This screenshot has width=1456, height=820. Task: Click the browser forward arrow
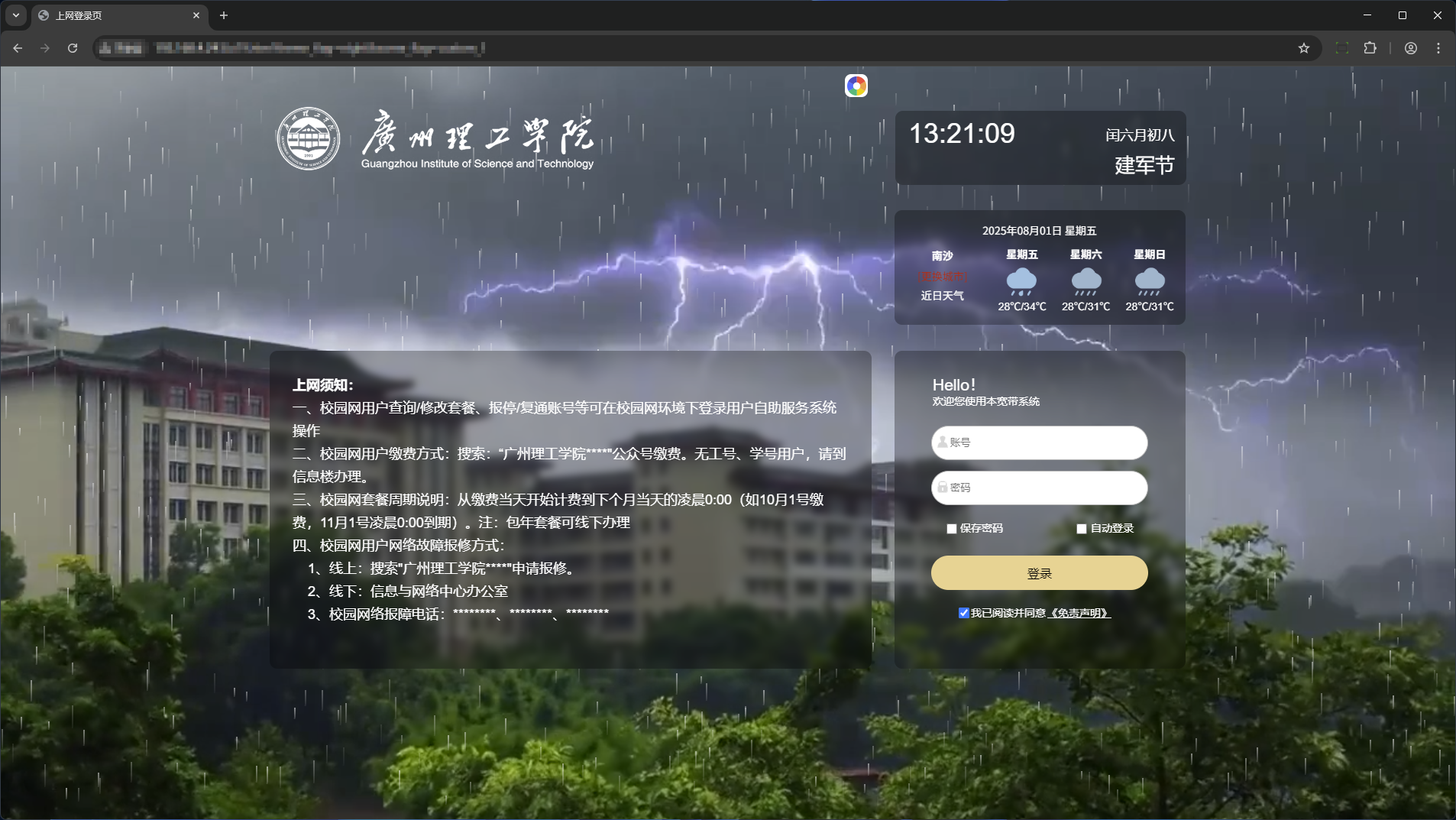click(45, 48)
